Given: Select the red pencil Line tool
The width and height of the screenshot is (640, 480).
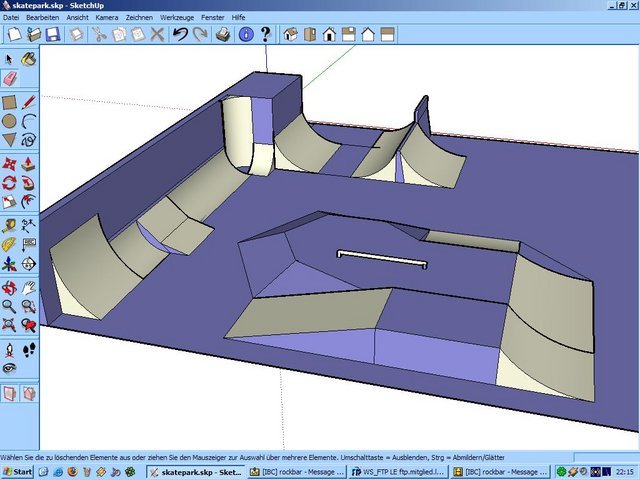Looking at the screenshot, I should 29,102.
